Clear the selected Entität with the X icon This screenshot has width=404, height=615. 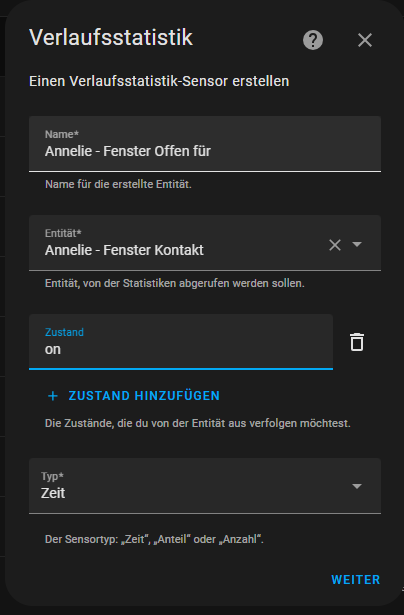pyautogui.click(x=335, y=245)
